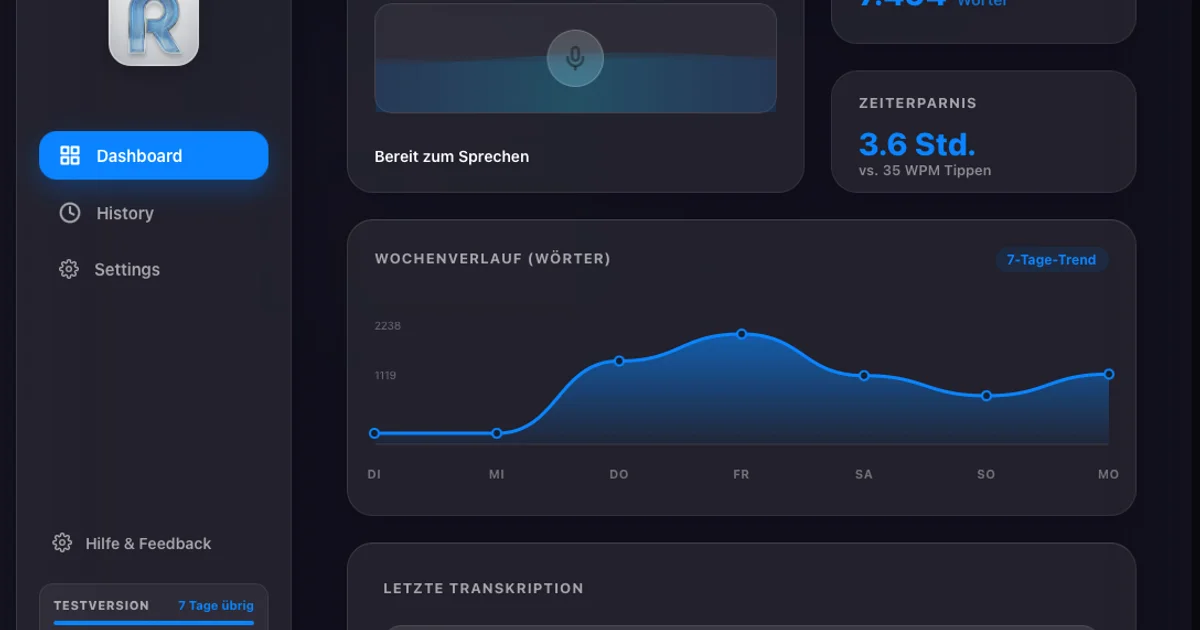Click the 7-Tage-Trend badge
Viewport: 1200px width, 630px height.
[1051, 260]
